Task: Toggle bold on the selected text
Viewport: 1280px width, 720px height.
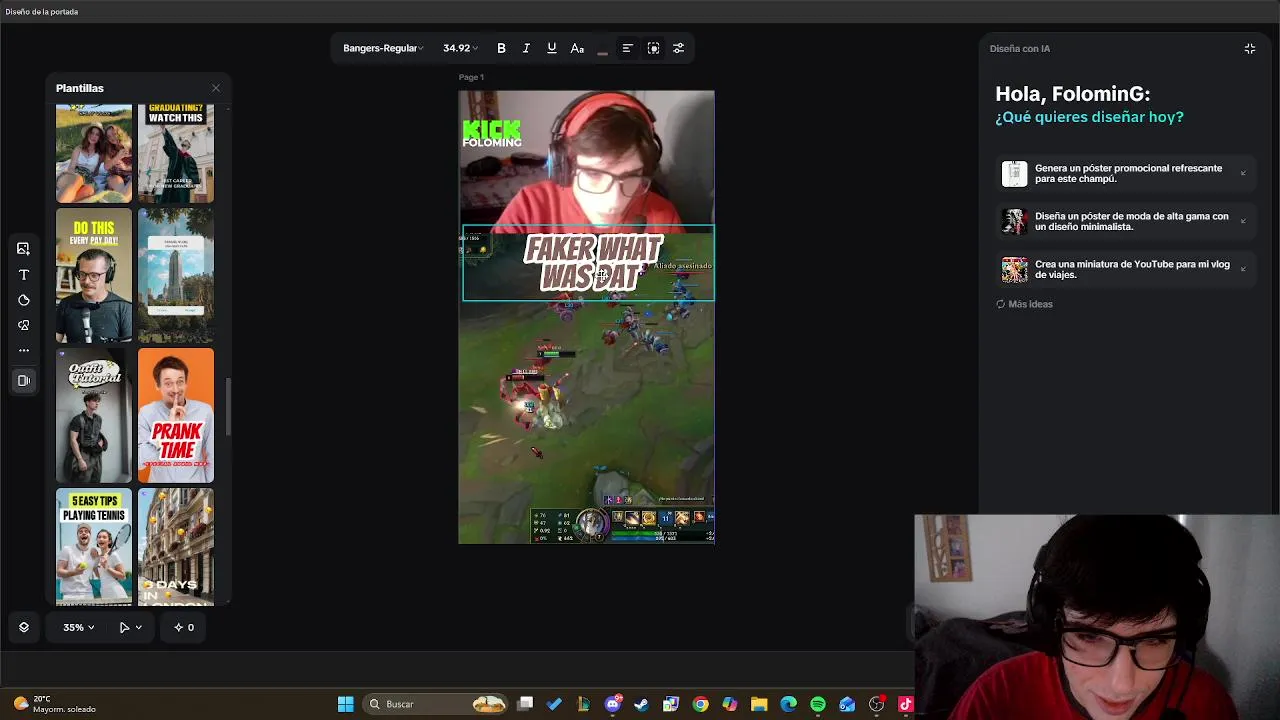Action: tap(501, 48)
